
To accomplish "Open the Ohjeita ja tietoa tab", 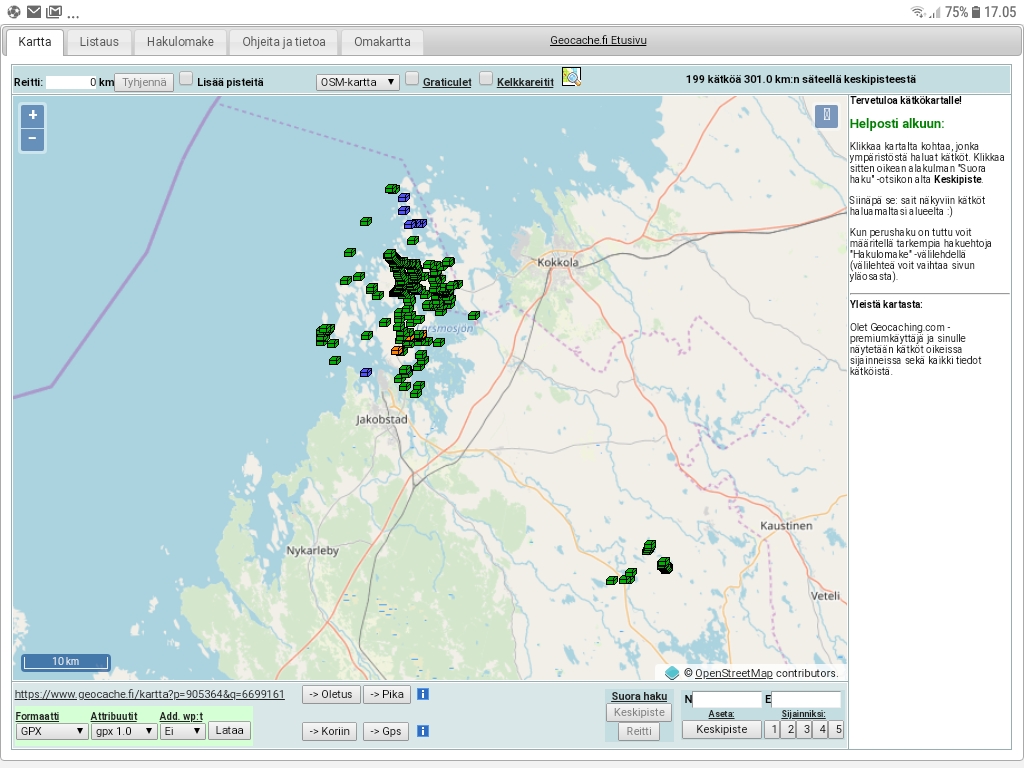I will (x=284, y=42).
